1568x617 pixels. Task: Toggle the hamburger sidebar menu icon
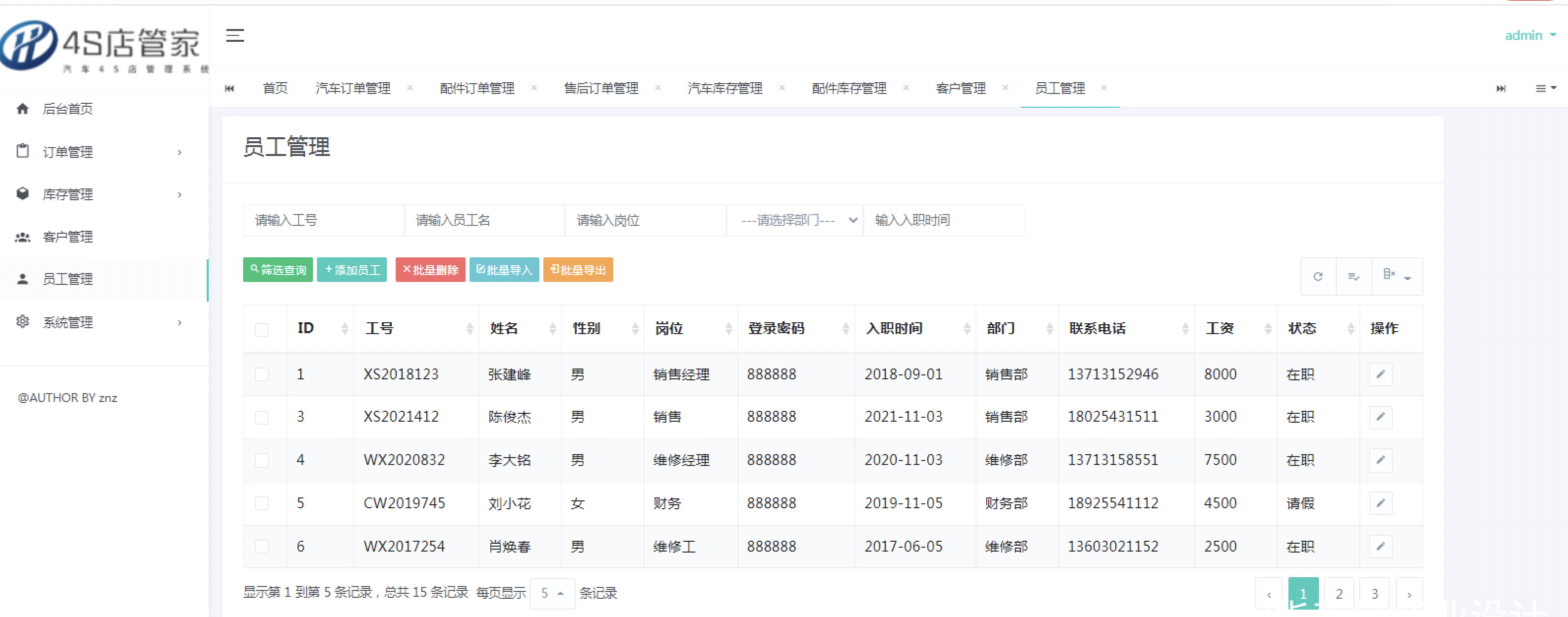[x=235, y=35]
